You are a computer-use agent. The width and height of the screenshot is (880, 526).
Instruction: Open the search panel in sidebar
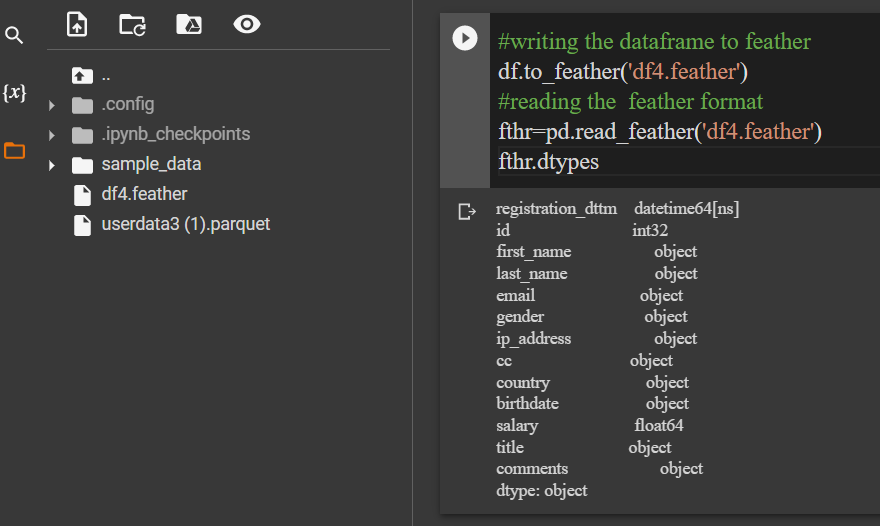point(14,35)
